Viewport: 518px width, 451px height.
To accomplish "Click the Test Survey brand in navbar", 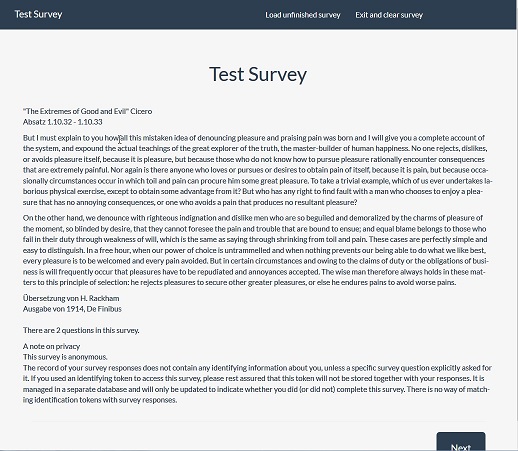I will pyautogui.click(x=38, y=14).
